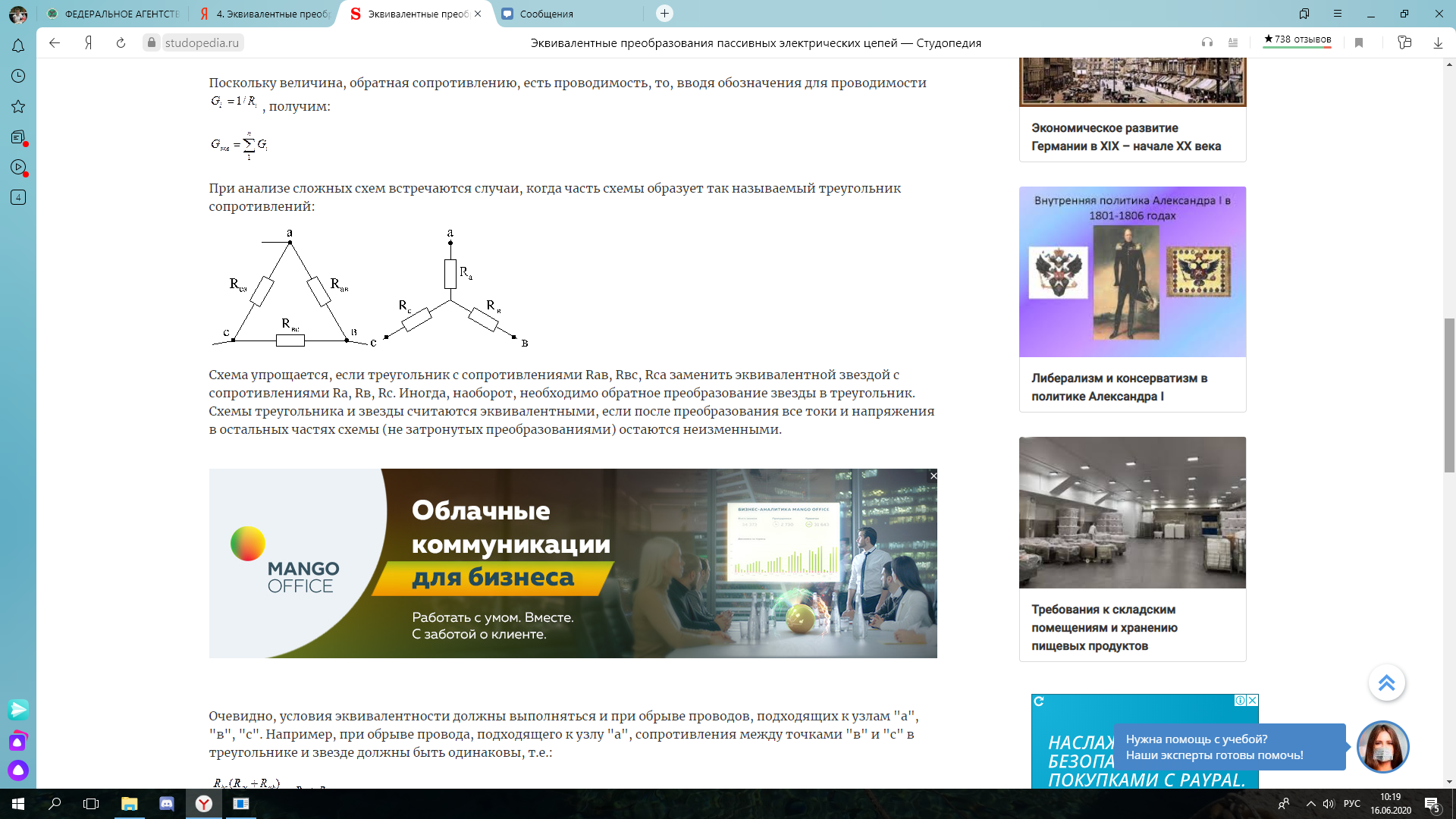Open the purple camera app icon in sidebar

coord(18,741)
